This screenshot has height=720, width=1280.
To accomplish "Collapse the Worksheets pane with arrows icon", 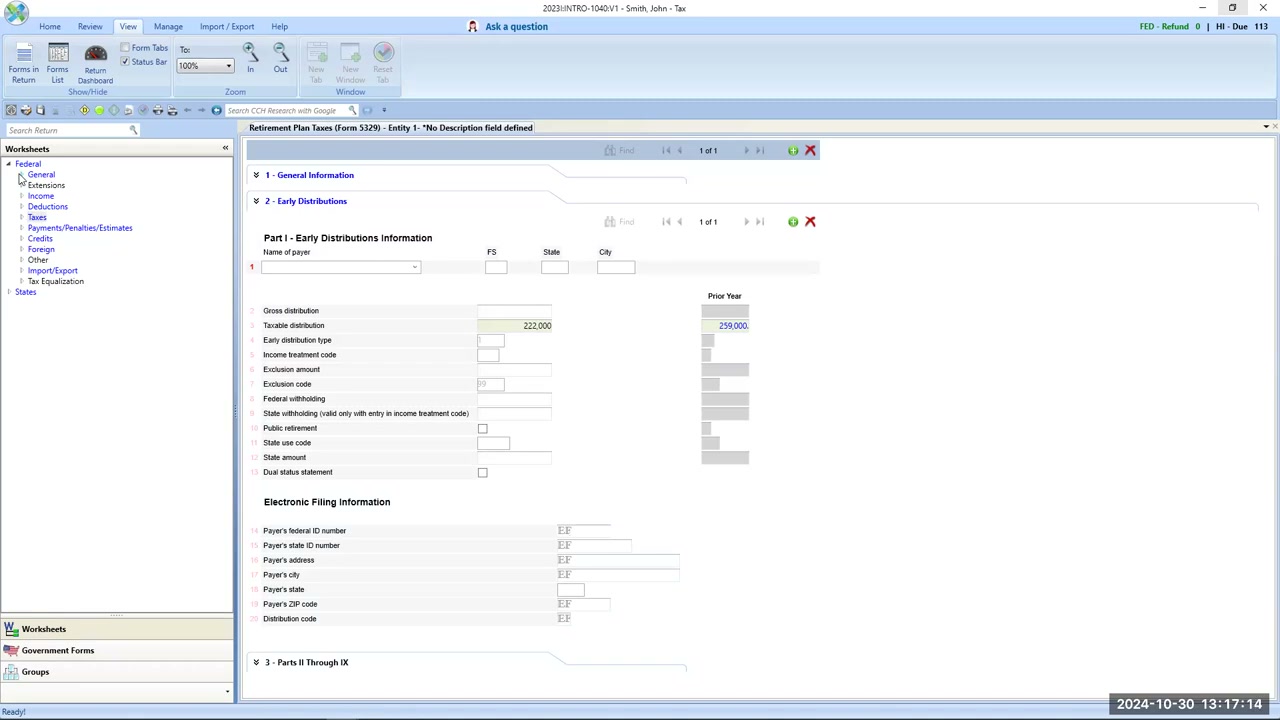I will (x=225, y=149).
